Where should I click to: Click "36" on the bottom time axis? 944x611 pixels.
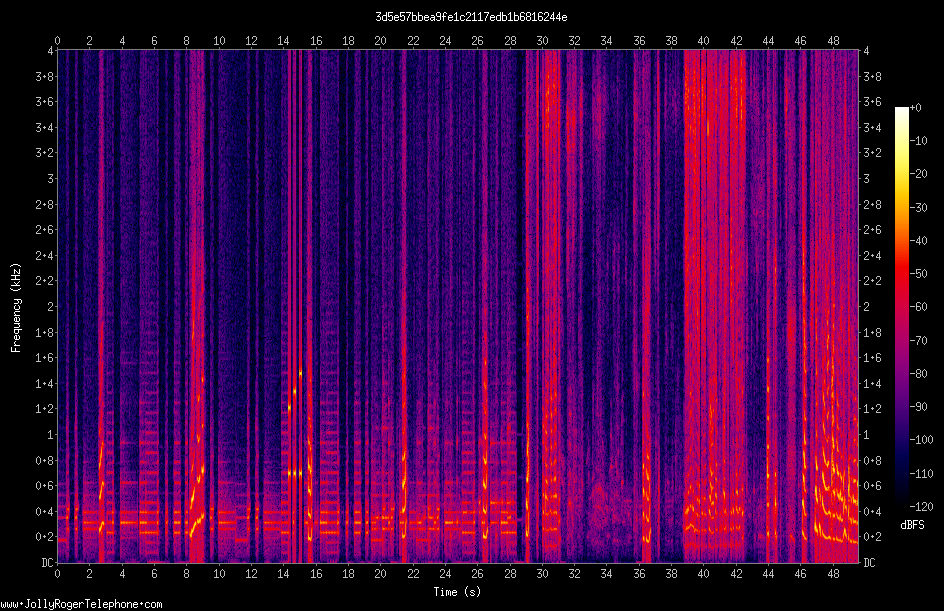(639, 574)
